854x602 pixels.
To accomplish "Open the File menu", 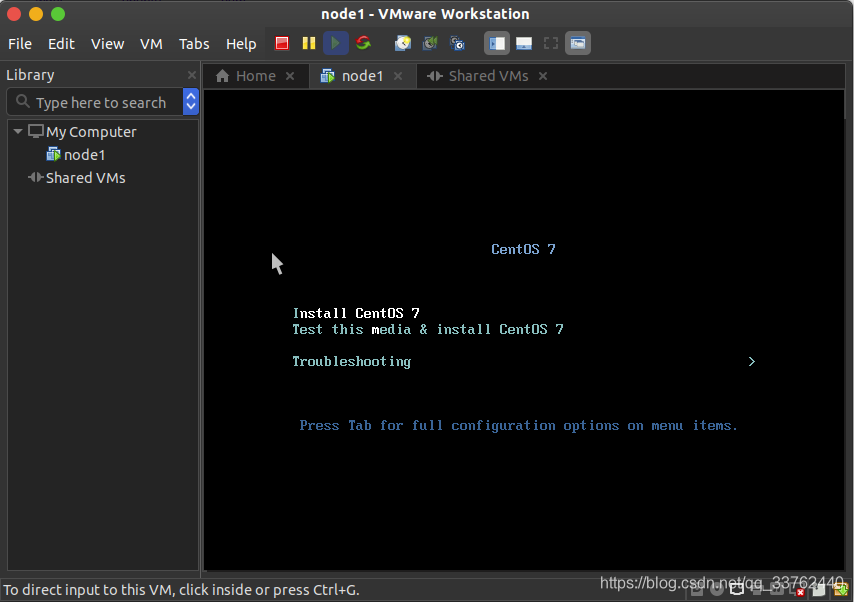I will tap(20, 44).
